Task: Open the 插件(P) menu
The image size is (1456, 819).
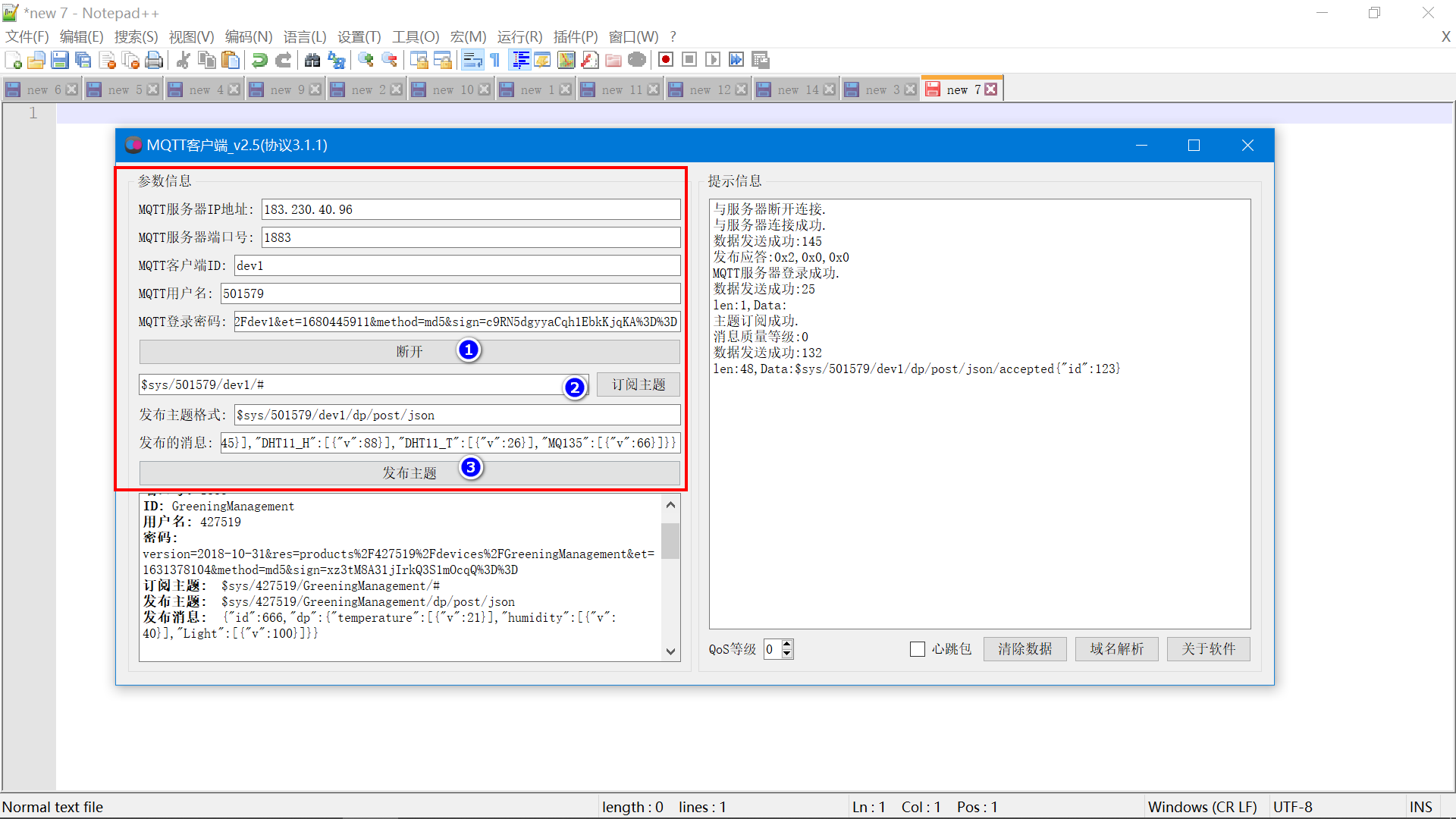Action: pyautogui.click(x=576, y=36)
